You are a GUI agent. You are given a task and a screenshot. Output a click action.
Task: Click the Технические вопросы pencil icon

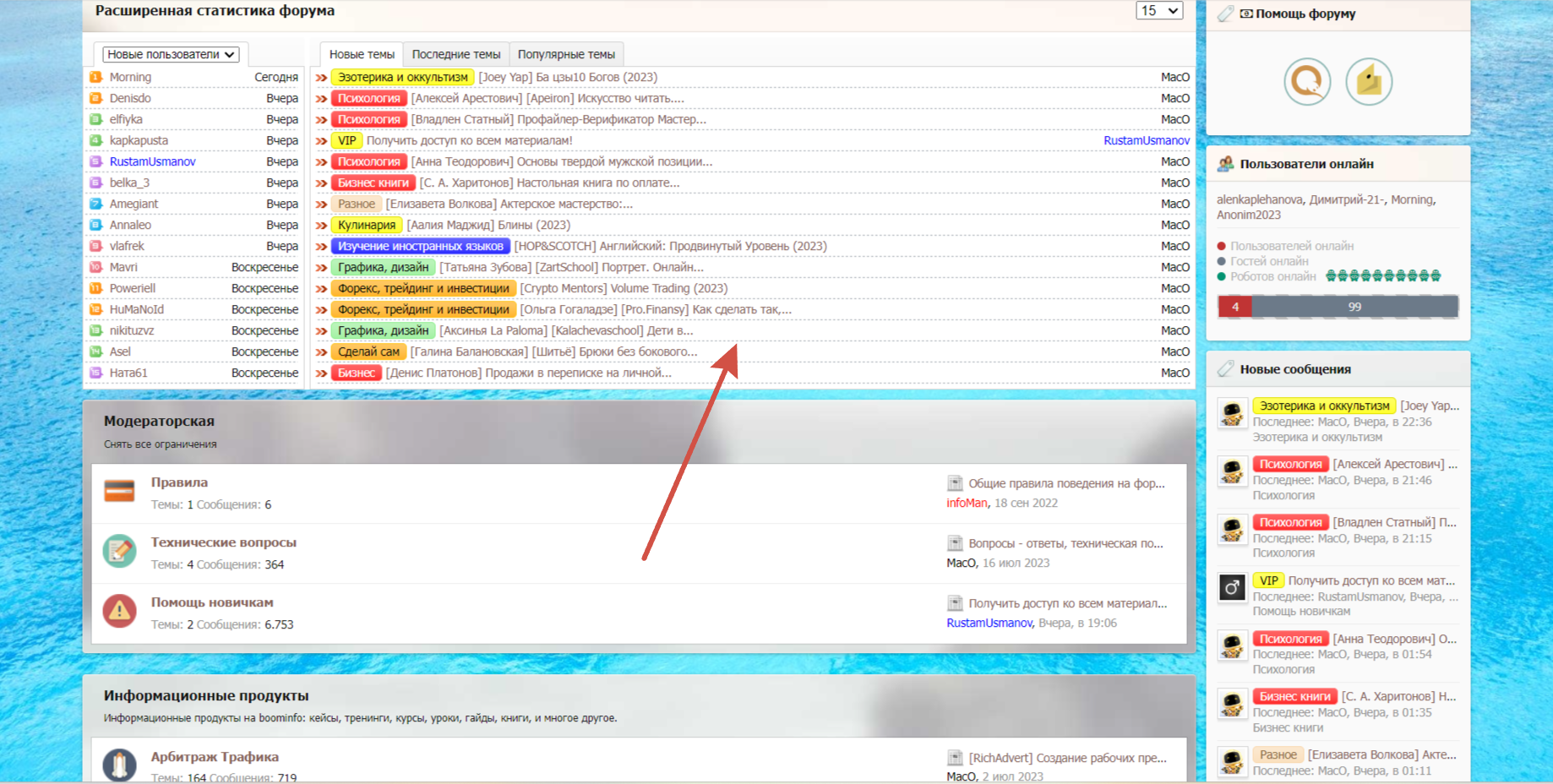pyautogui.click(x=119, y=551)
